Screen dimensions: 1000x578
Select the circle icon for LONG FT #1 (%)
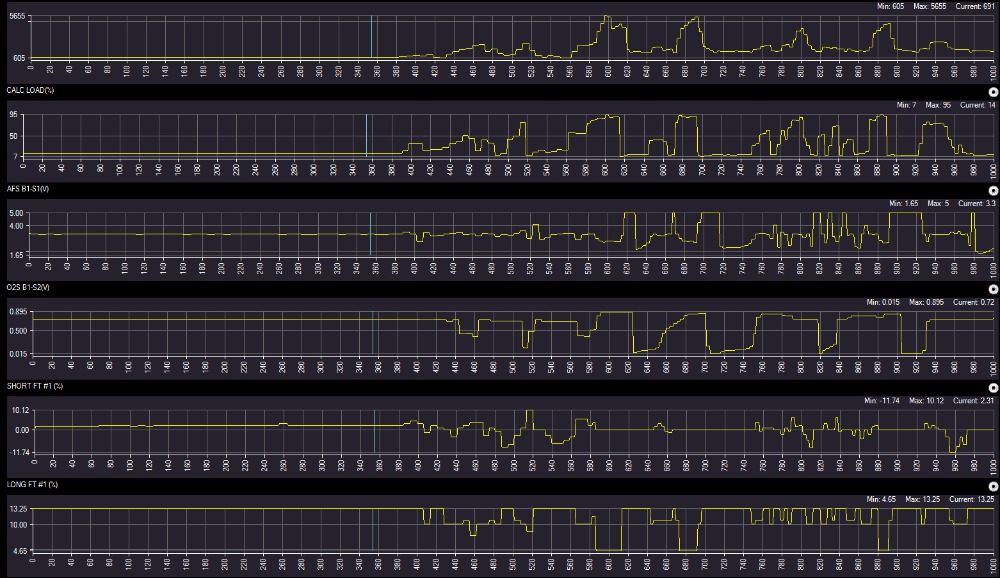[993, 484]
